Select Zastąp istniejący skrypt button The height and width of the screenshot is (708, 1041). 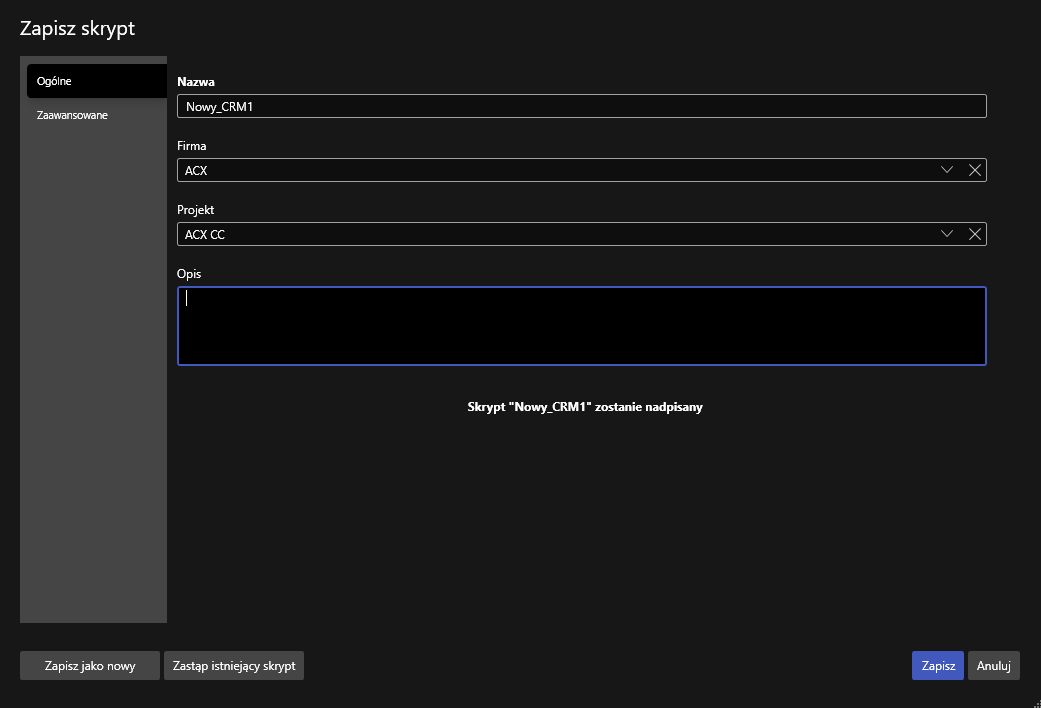click(234, 666)
